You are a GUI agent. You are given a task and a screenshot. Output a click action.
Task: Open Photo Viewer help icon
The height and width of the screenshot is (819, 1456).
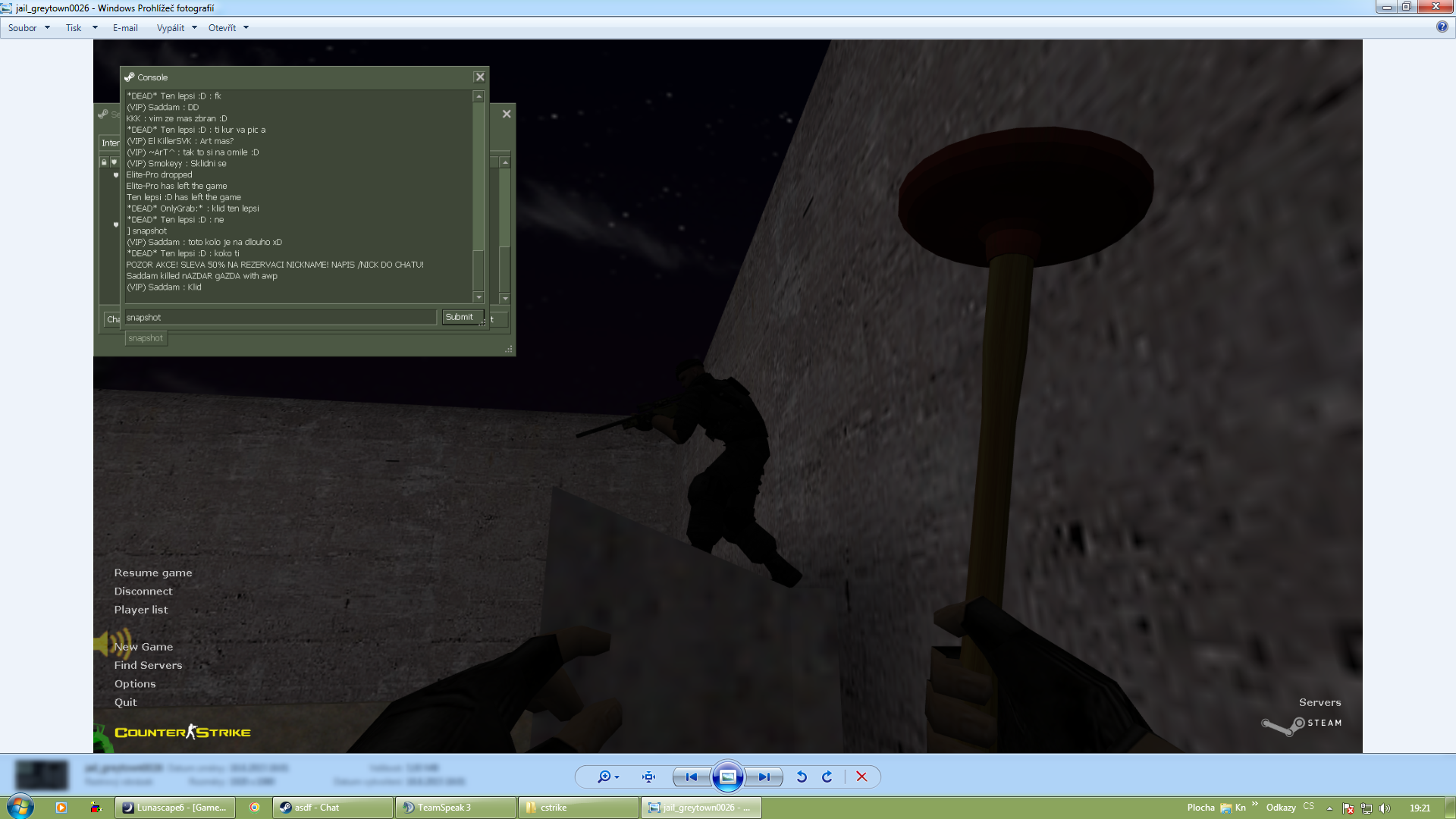(1442, 27)
